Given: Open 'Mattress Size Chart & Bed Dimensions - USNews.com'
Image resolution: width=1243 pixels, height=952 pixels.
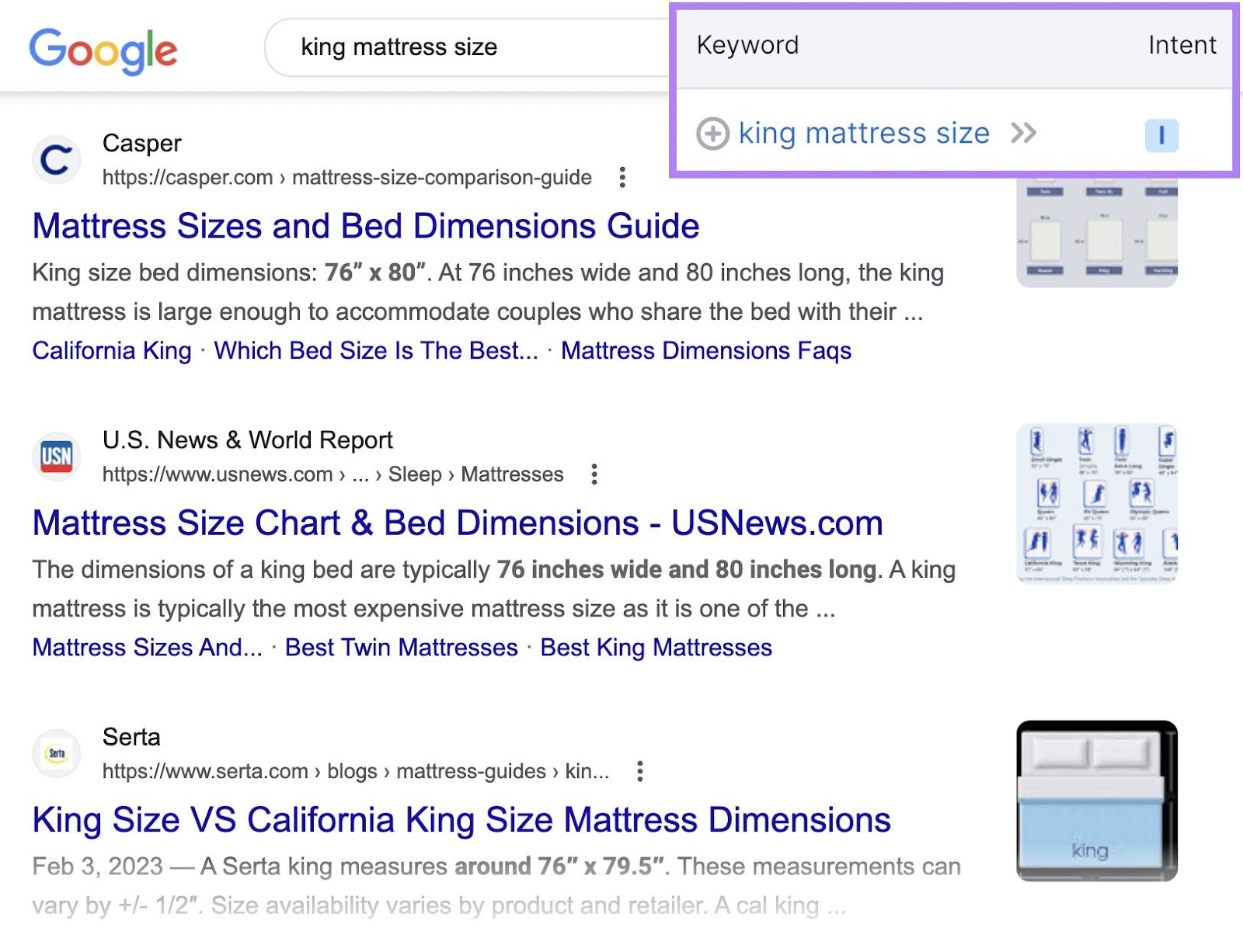Looking at the screenshot, I should pos(458,523).
